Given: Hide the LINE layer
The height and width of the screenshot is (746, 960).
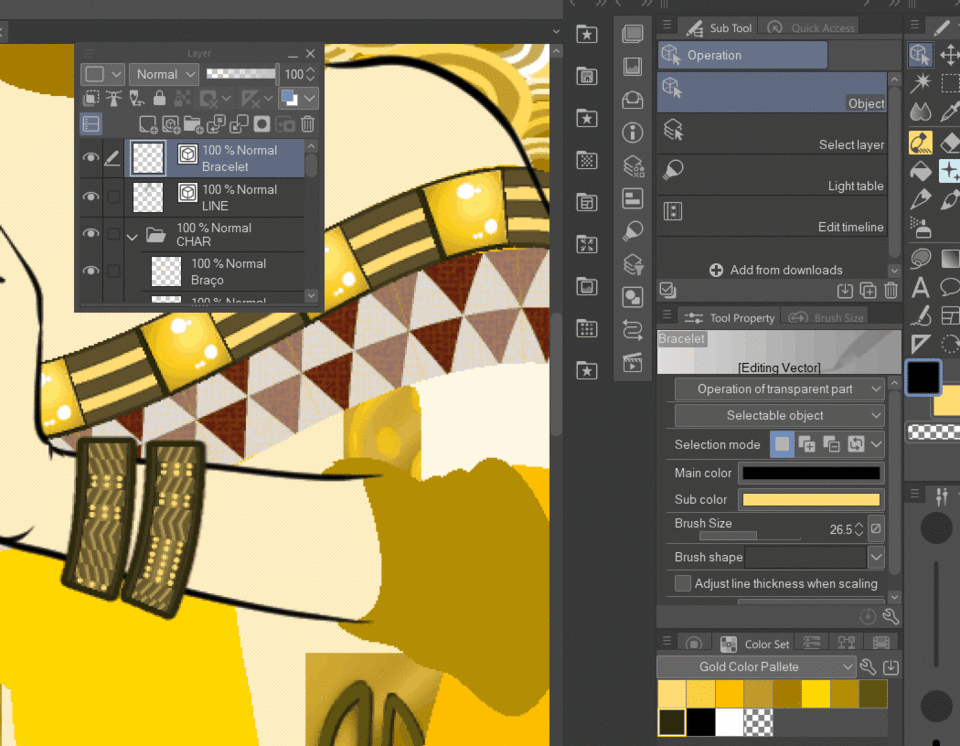Looking at the screenshot, I should pos(91,197).
